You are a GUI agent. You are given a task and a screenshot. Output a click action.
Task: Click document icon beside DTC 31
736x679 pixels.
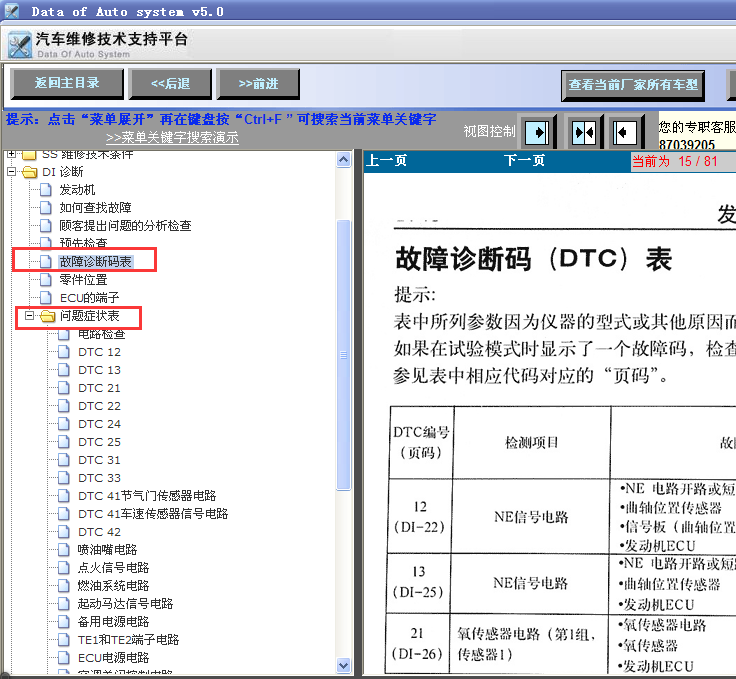[64, 460]
